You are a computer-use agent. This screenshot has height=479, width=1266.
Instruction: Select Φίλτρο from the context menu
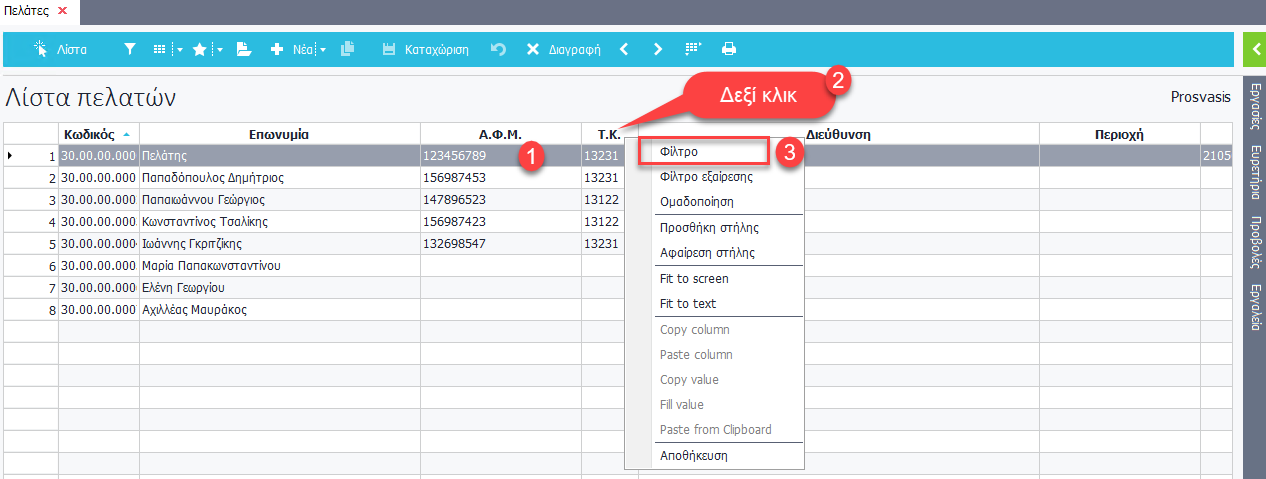[x=679, y=151]
